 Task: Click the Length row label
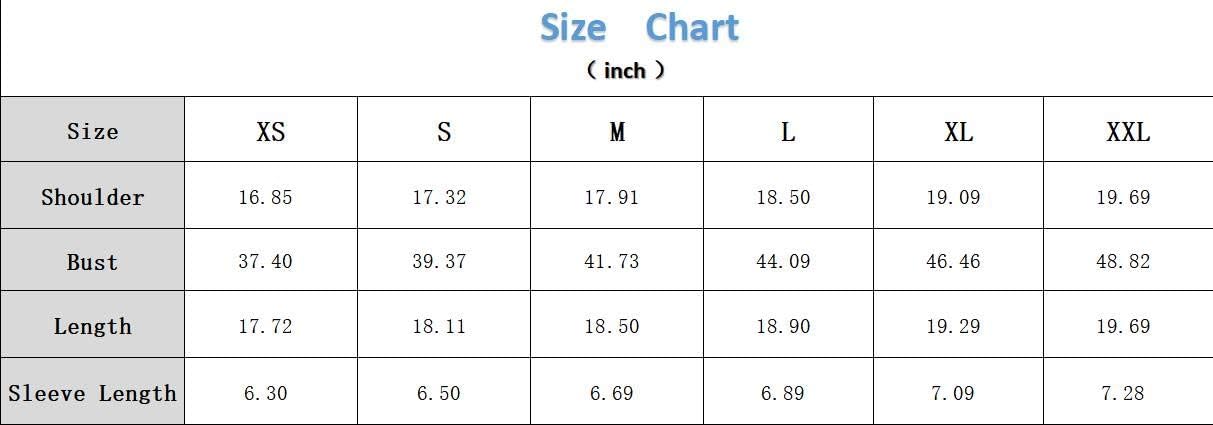tap(93, 327)
